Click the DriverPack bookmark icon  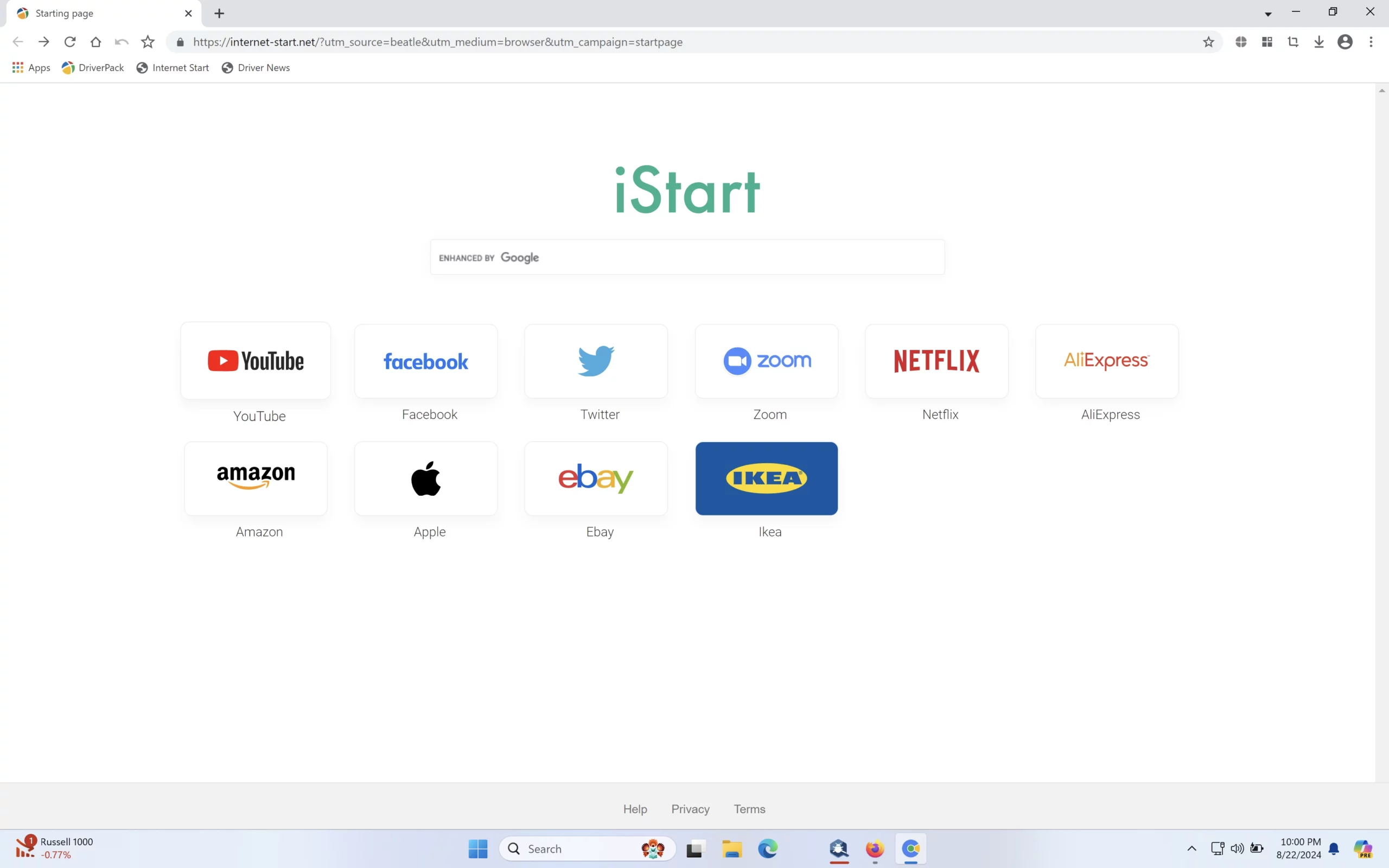click(x=68, y=67)
